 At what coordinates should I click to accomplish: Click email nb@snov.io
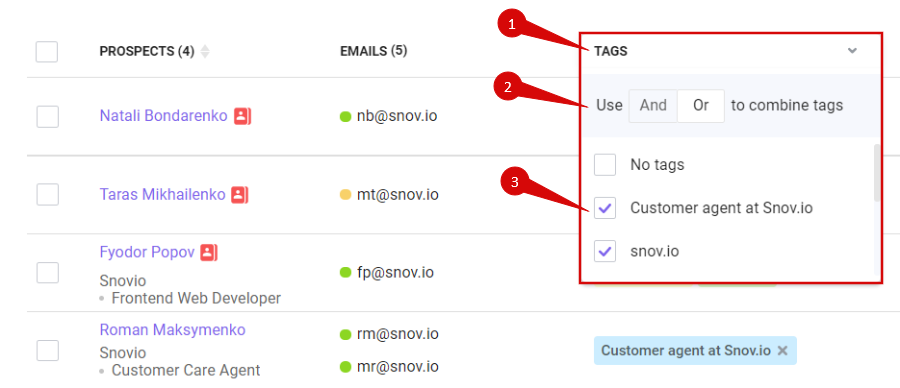coord(397,117)
